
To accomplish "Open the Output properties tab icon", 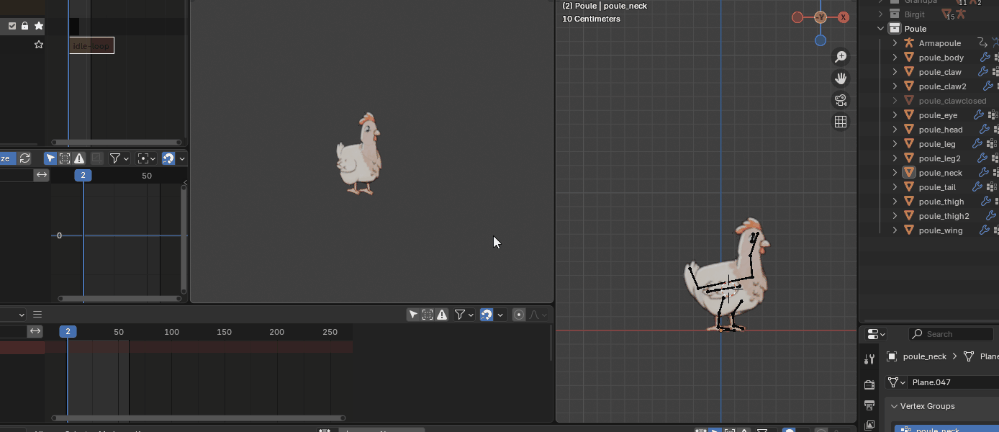I will tap(869, 405).
